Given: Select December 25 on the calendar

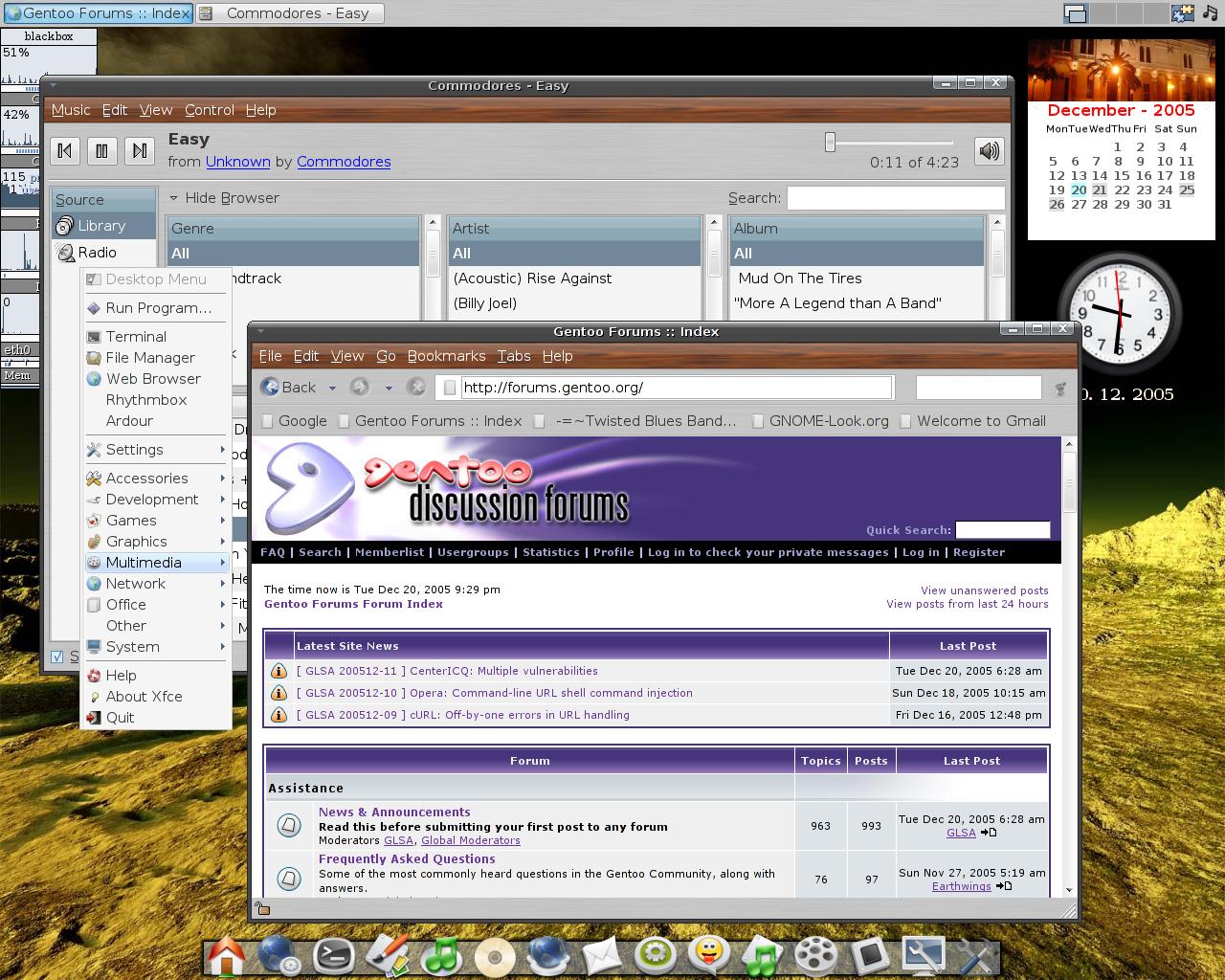Looking at the screenshot, I should (1187, 189).
